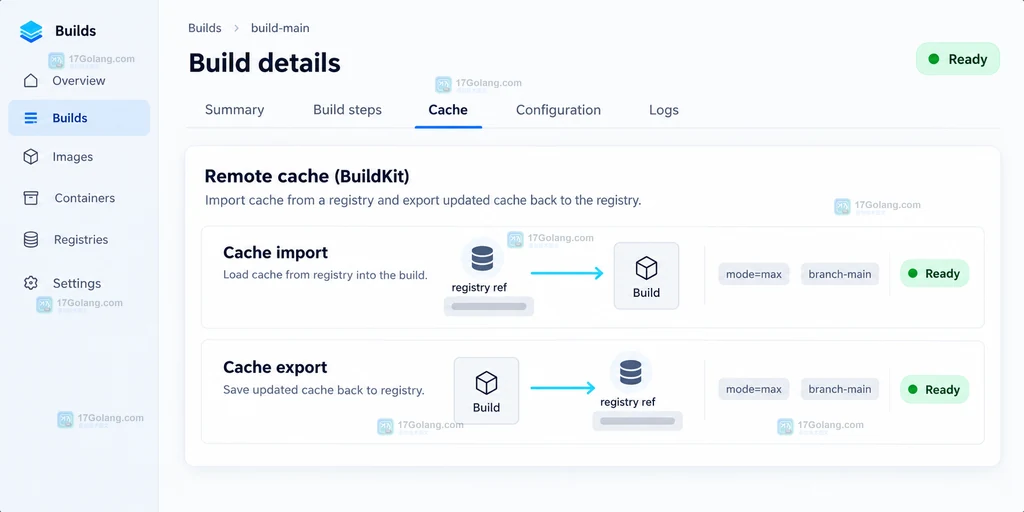Viewport: 1024px width, 512px height.
Task: Click 'Save updated cache back to registry.' text
Action: 324,391
